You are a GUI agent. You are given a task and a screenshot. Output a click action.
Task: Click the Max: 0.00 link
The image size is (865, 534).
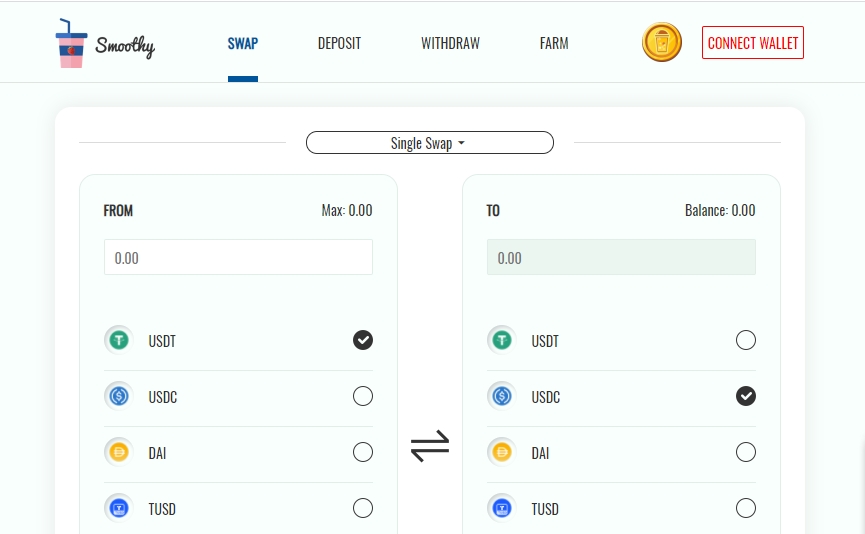[347, 210]
